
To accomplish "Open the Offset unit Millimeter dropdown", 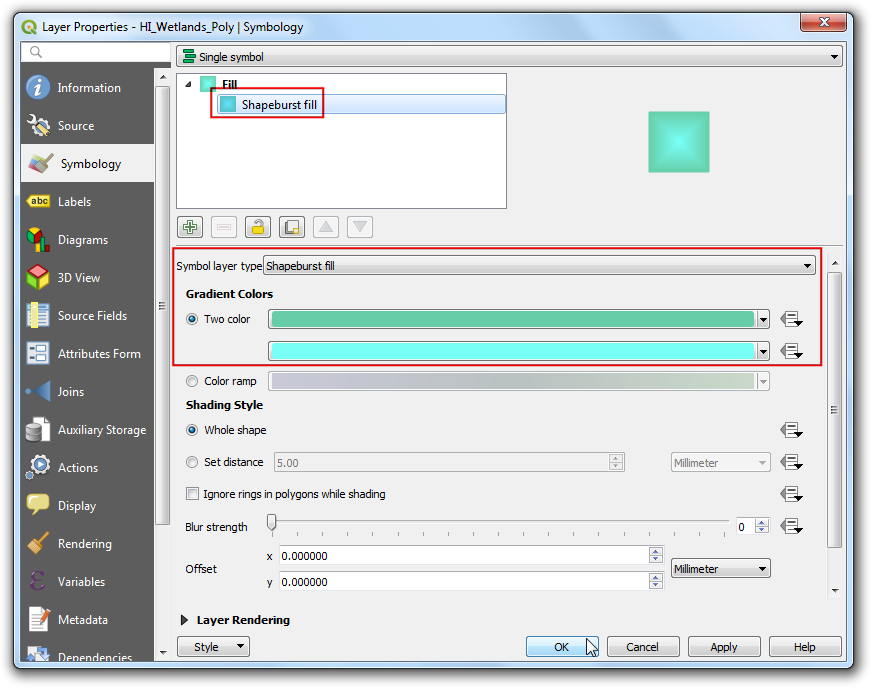I will point(720,568).
